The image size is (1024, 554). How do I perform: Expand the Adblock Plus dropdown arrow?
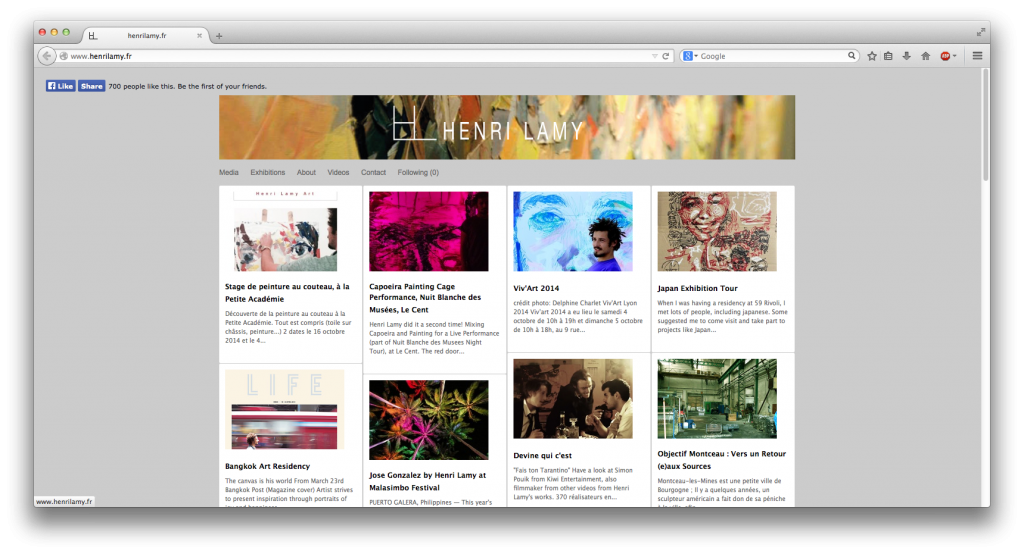click(x=955, y=56)
